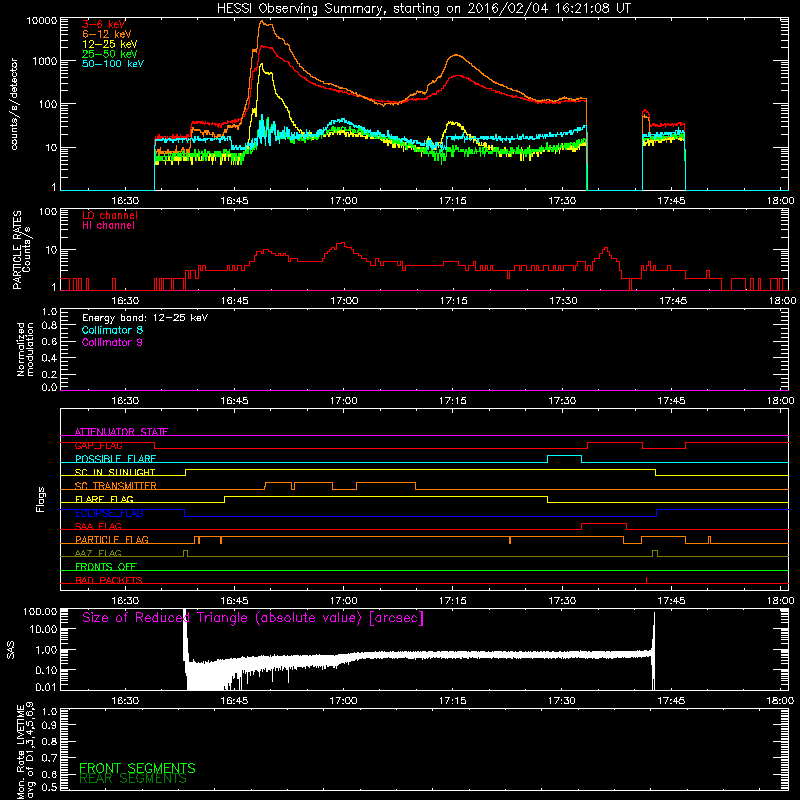The width and height of the screenshot is (800, 800).
Task: Click the 'GAP_FLAG' label
Action: pyautogui.click(x=98, y=445)
